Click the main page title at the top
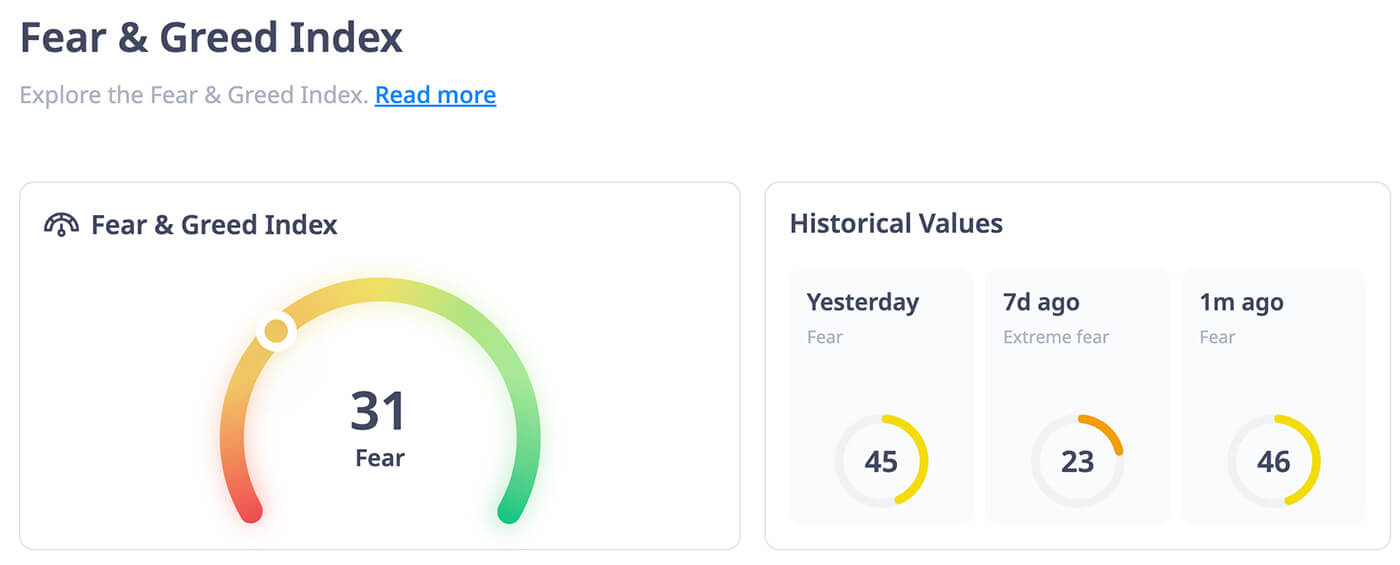1400x565 pixels. [x=211, y=38]
